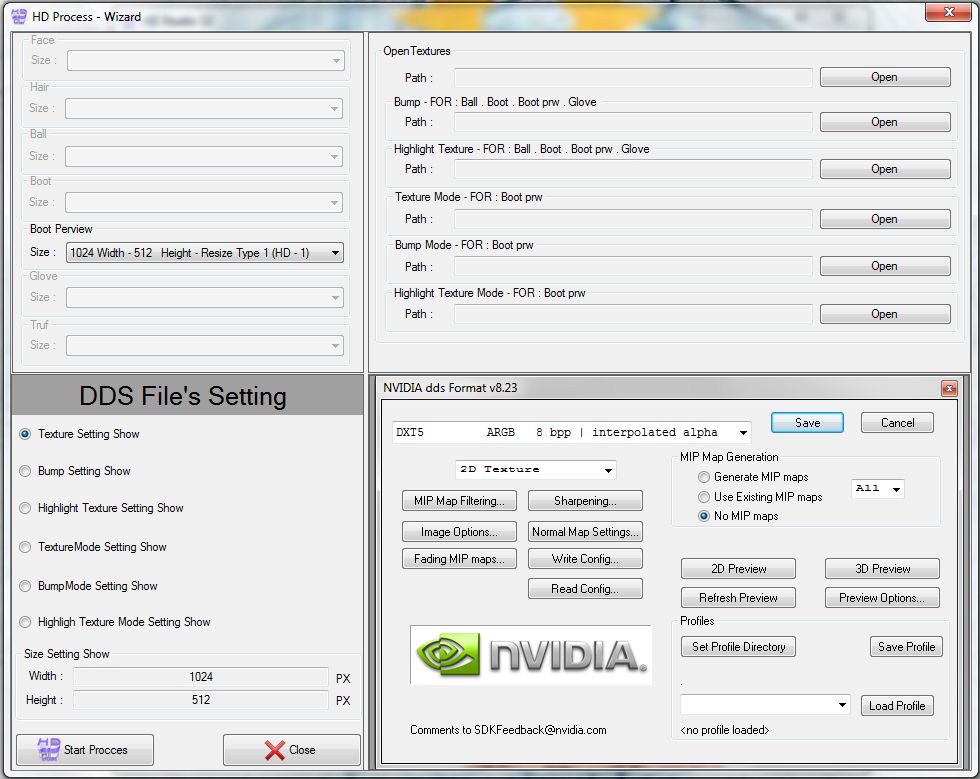The image size is (980, 779).
Task: Click the red X Close button
Action: (x=291, y=750)
